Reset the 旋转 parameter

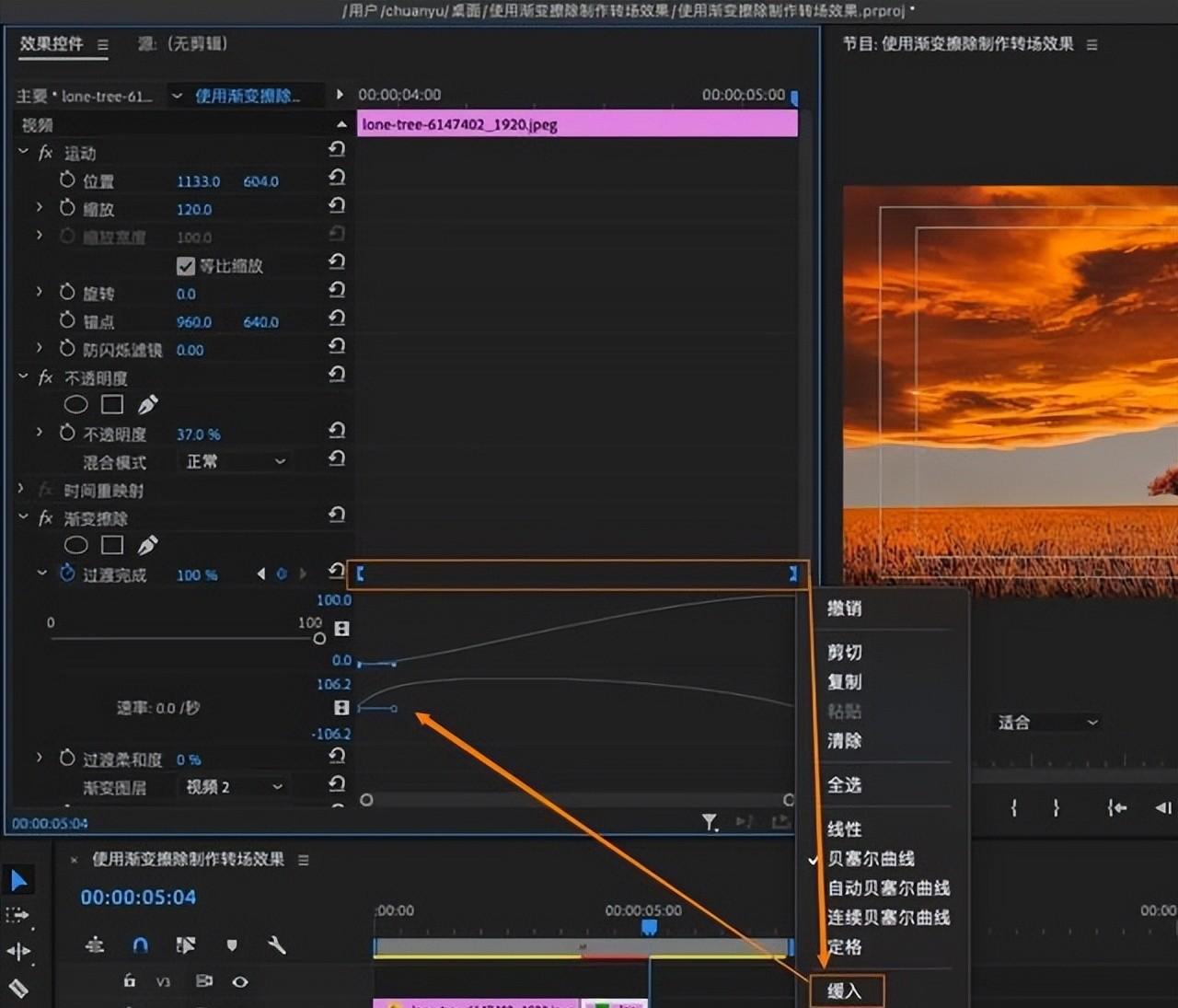click(337, 290)
